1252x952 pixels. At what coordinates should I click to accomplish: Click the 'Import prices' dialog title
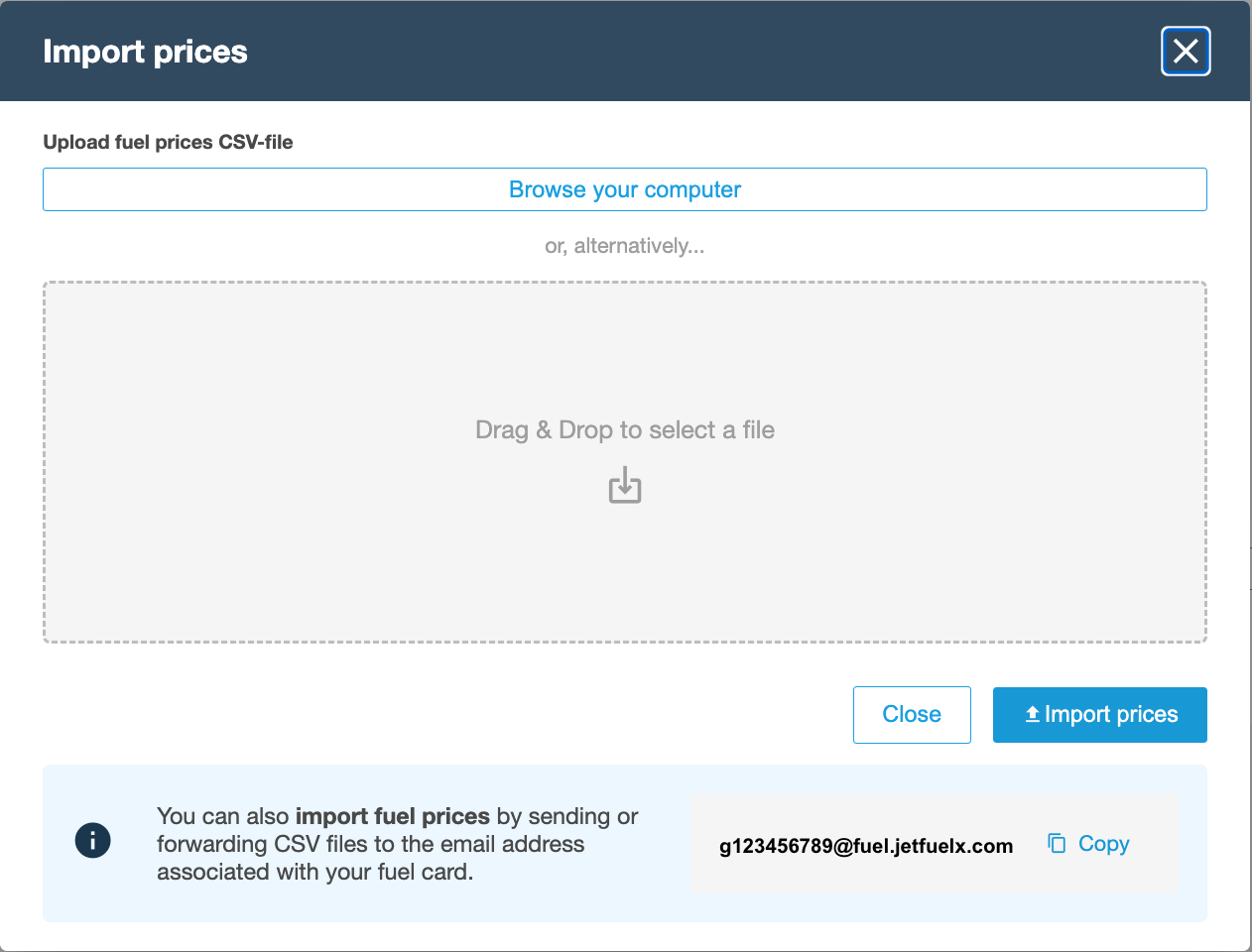[x=145, y=52]
